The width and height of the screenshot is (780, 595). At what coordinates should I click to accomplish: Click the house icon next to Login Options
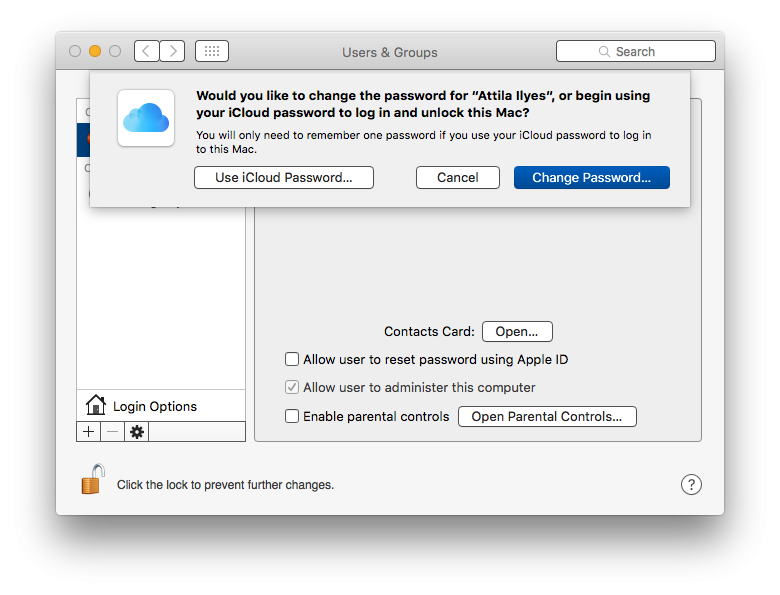pos(96,405)
